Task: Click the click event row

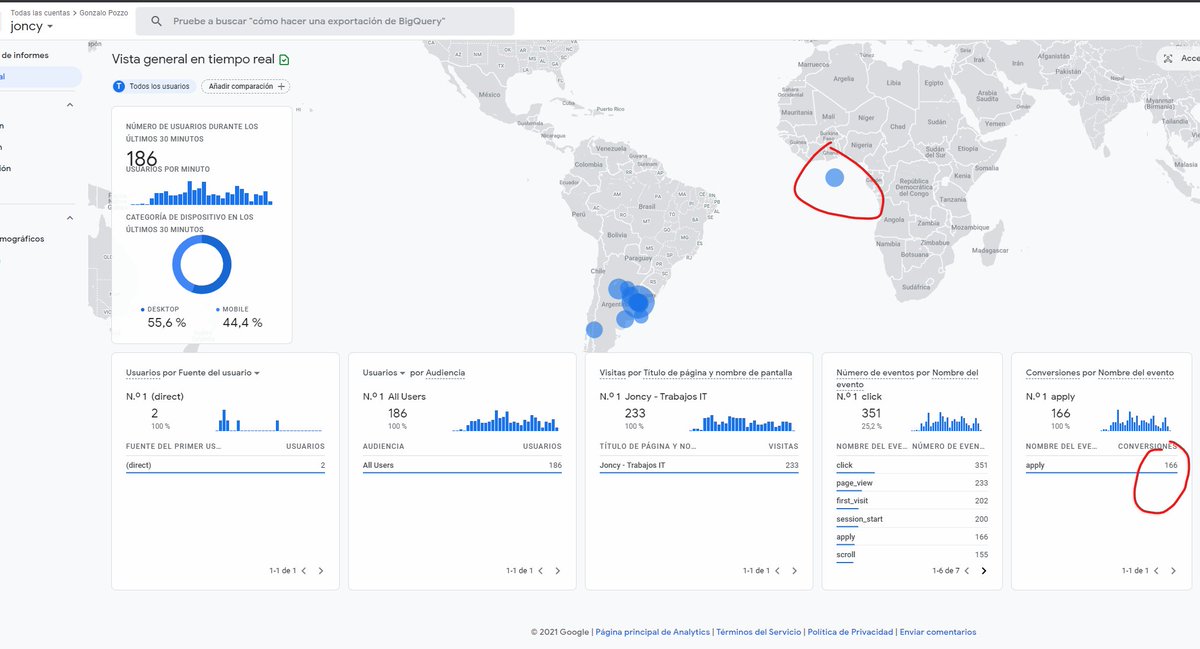Action: [912, 465]
